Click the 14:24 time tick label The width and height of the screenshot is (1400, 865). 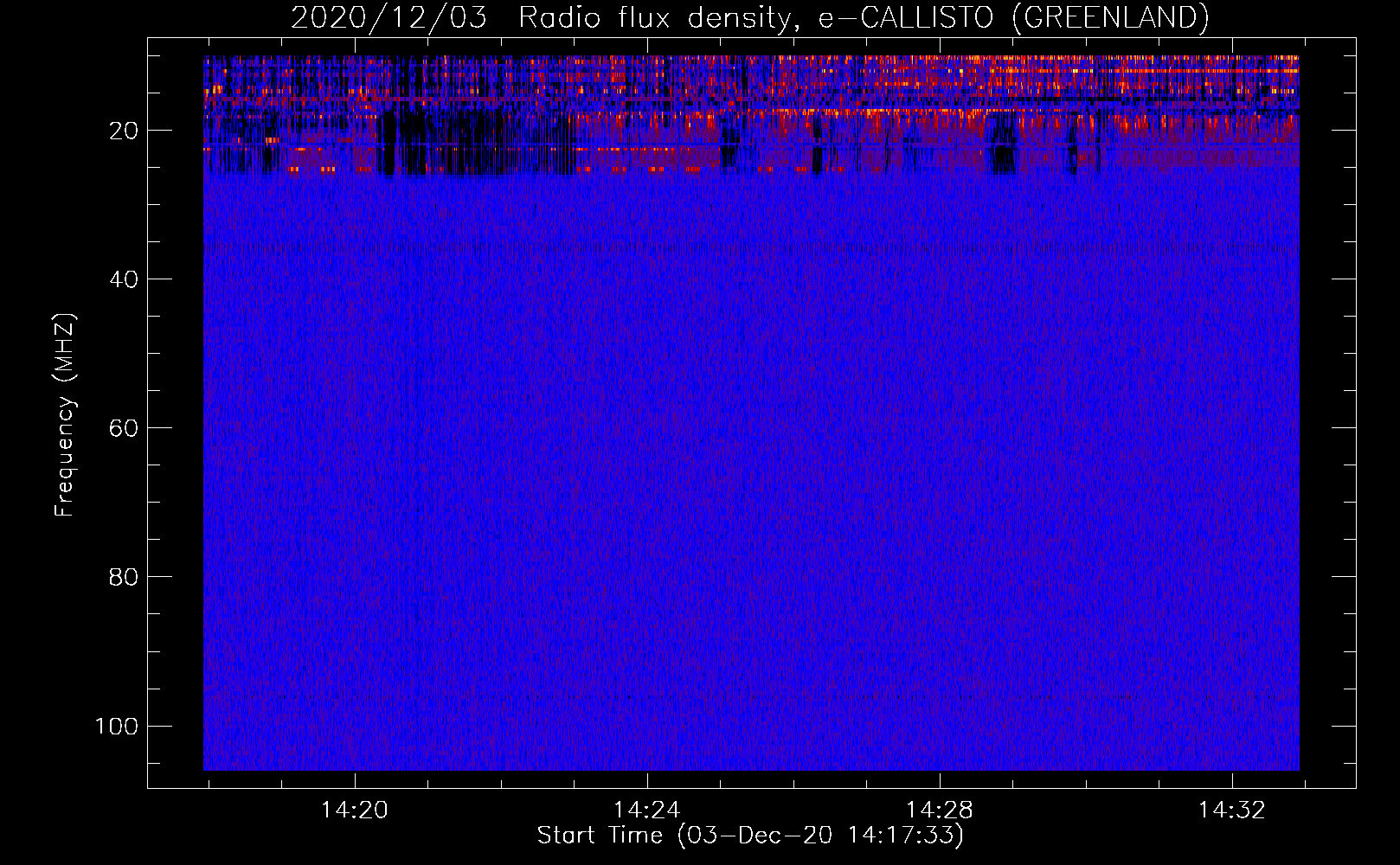(x=647, y=810)
